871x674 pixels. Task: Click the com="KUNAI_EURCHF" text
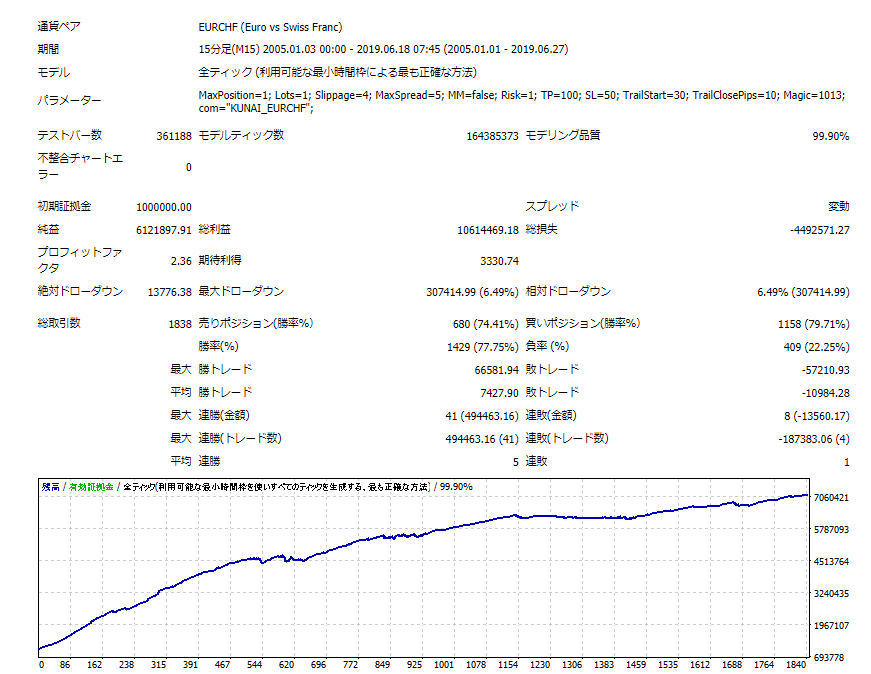tap(256, 108)
